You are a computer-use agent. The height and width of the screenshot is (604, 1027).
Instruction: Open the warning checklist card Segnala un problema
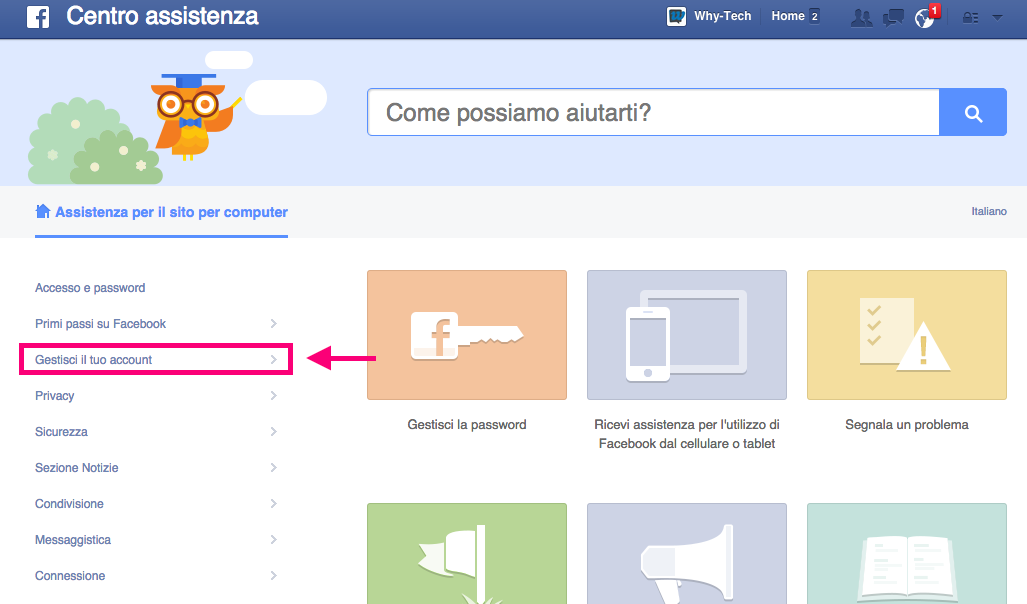[x=906, y=335]
